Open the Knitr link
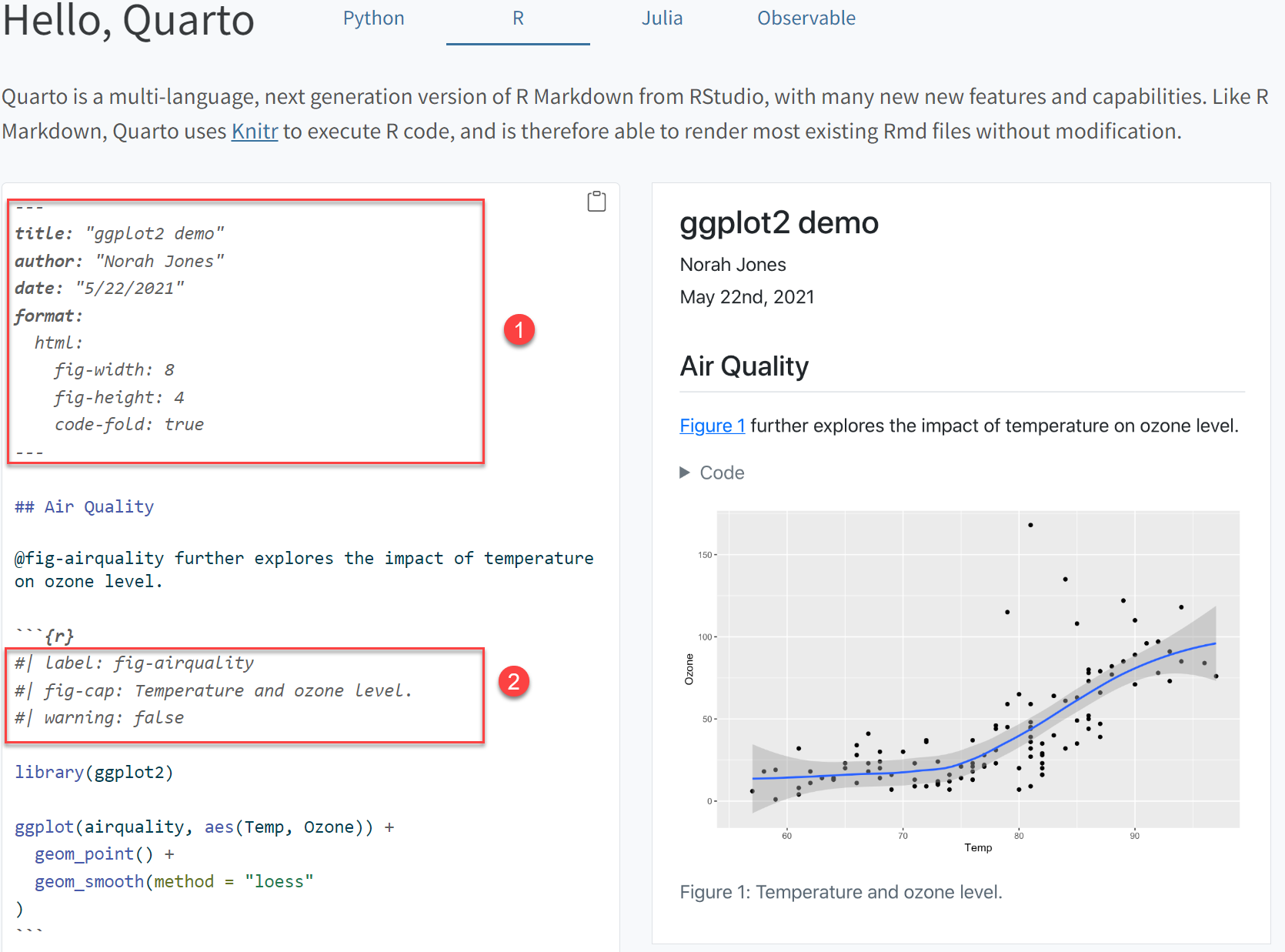Viewport: 1285px width, 952px height. click(254, 132)
